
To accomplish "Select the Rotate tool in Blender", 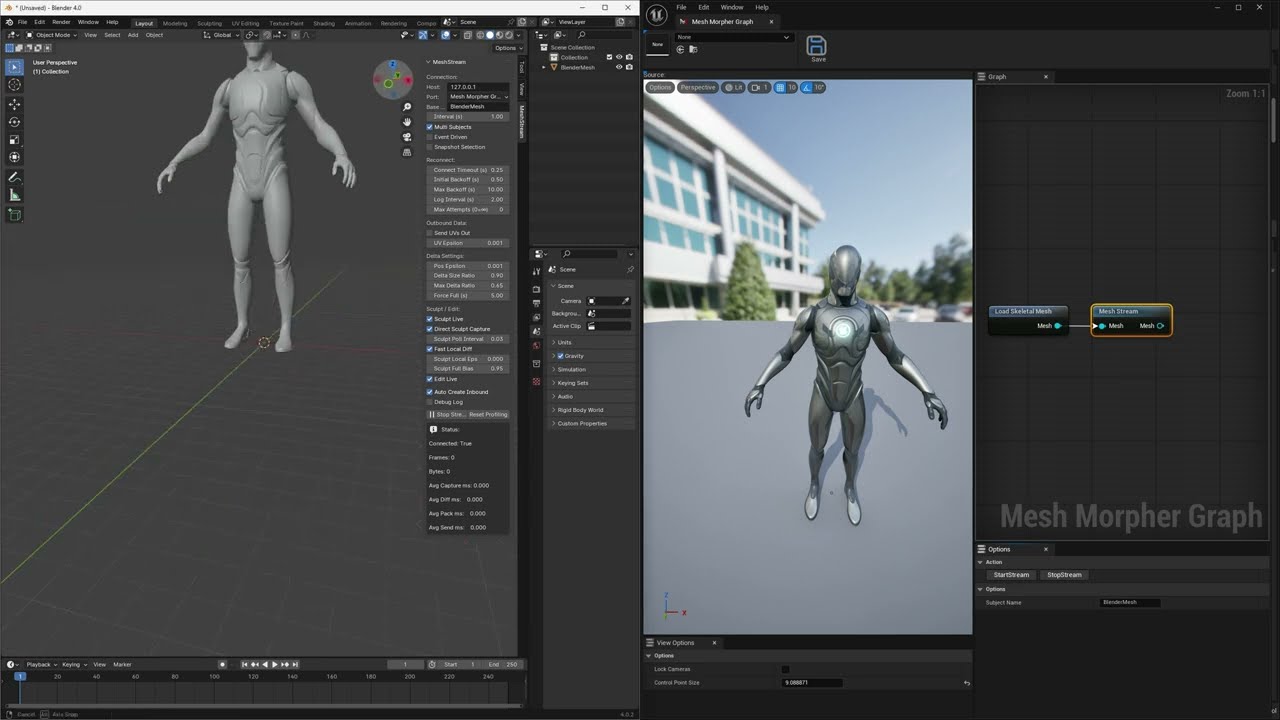I will (15, 122).
